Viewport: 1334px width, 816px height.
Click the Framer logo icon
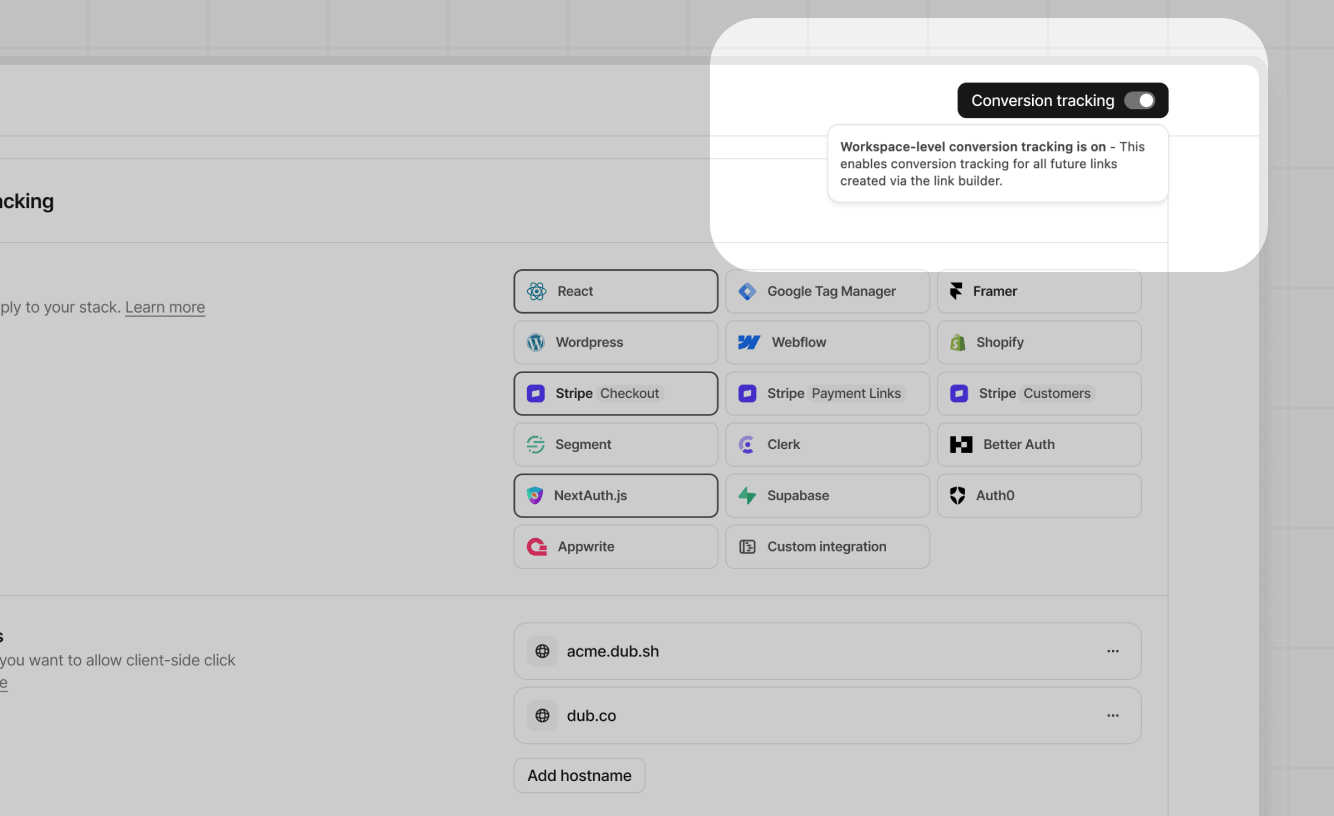pyautogui.click(x=956, y=291)
